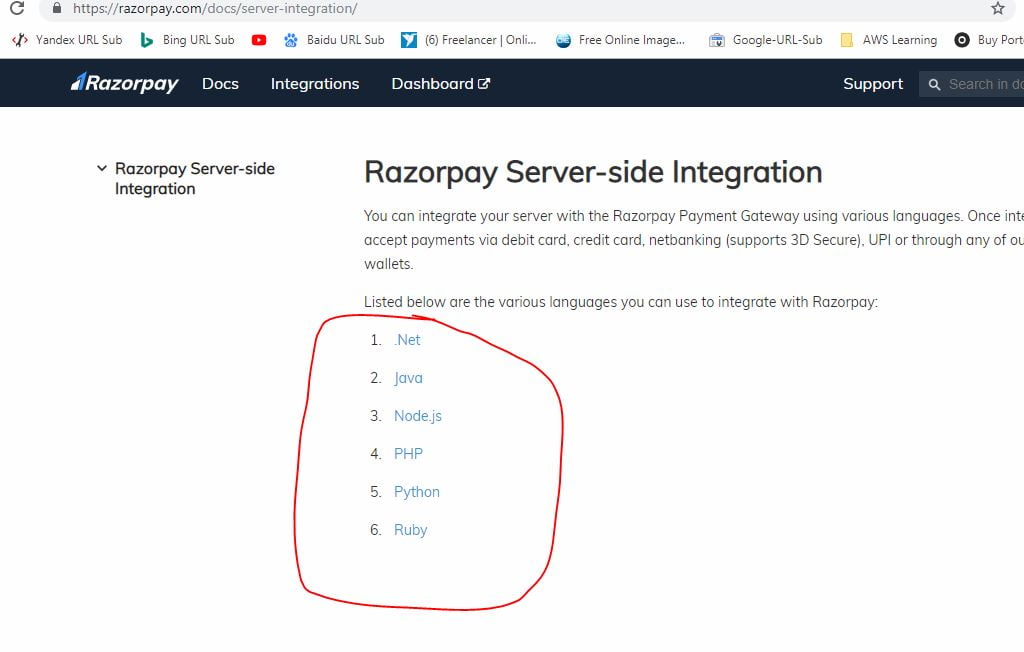This screenshot has width=1024, height=652.
Task: Open the YouTube bookmark icon
Action: coord(259,40)
